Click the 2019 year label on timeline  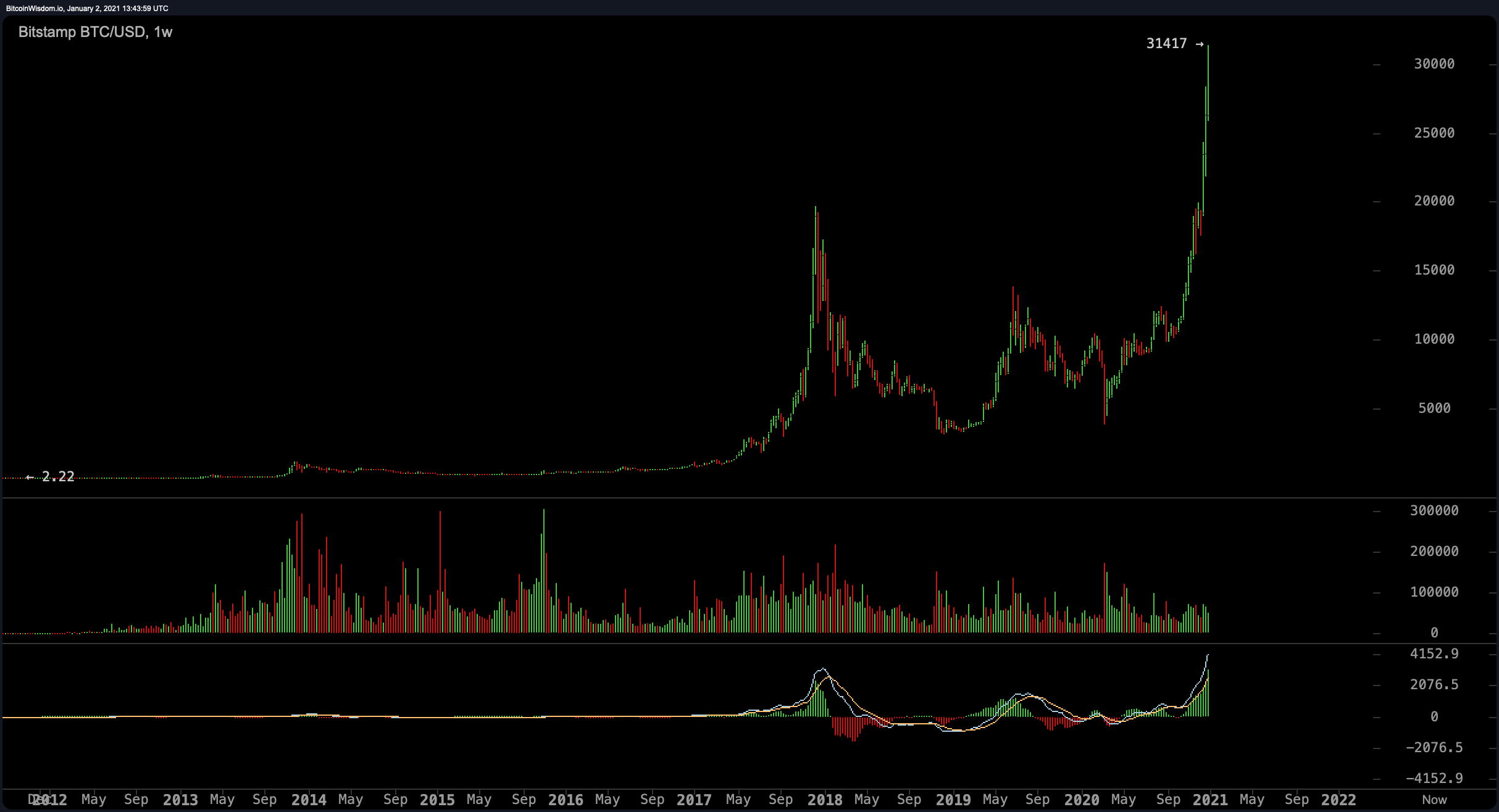[x=953, y=800]
